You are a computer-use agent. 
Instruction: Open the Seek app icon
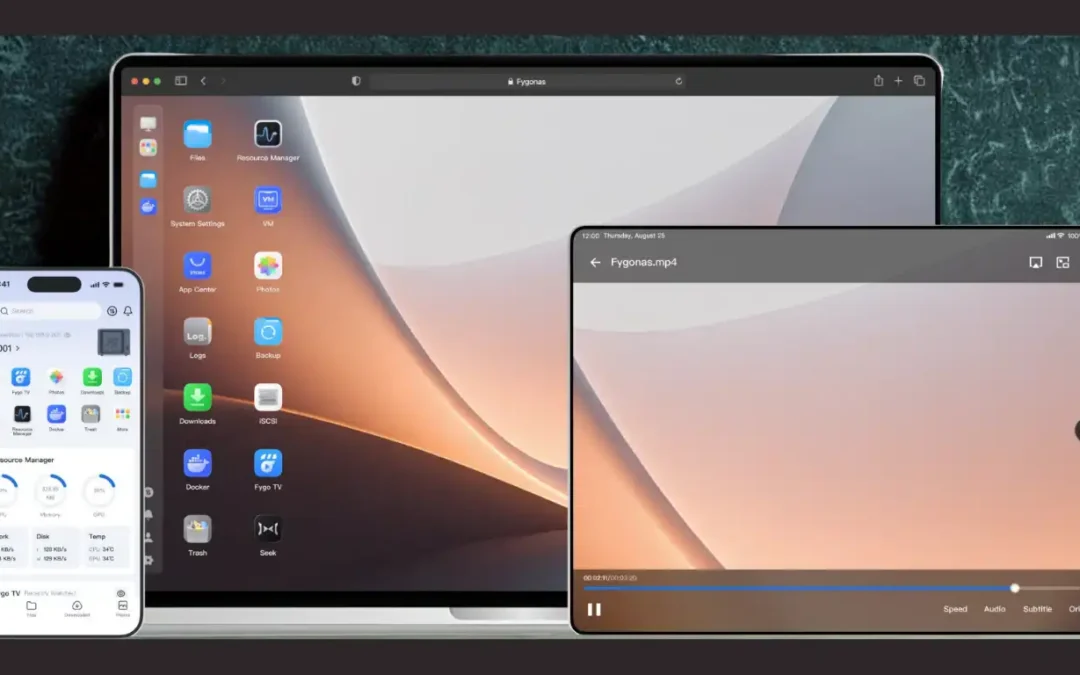pos(268,529)
